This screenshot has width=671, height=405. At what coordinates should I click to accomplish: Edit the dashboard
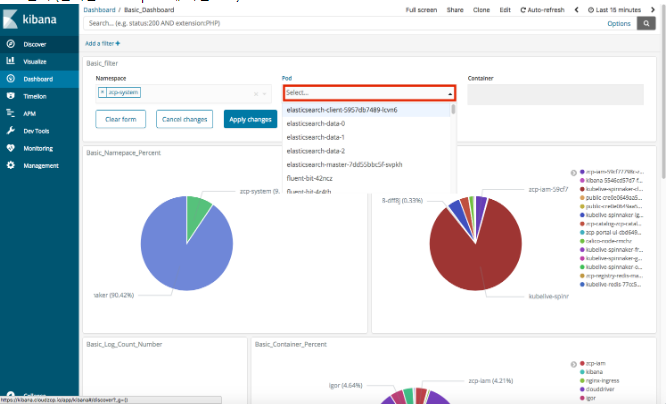(505, 10)
